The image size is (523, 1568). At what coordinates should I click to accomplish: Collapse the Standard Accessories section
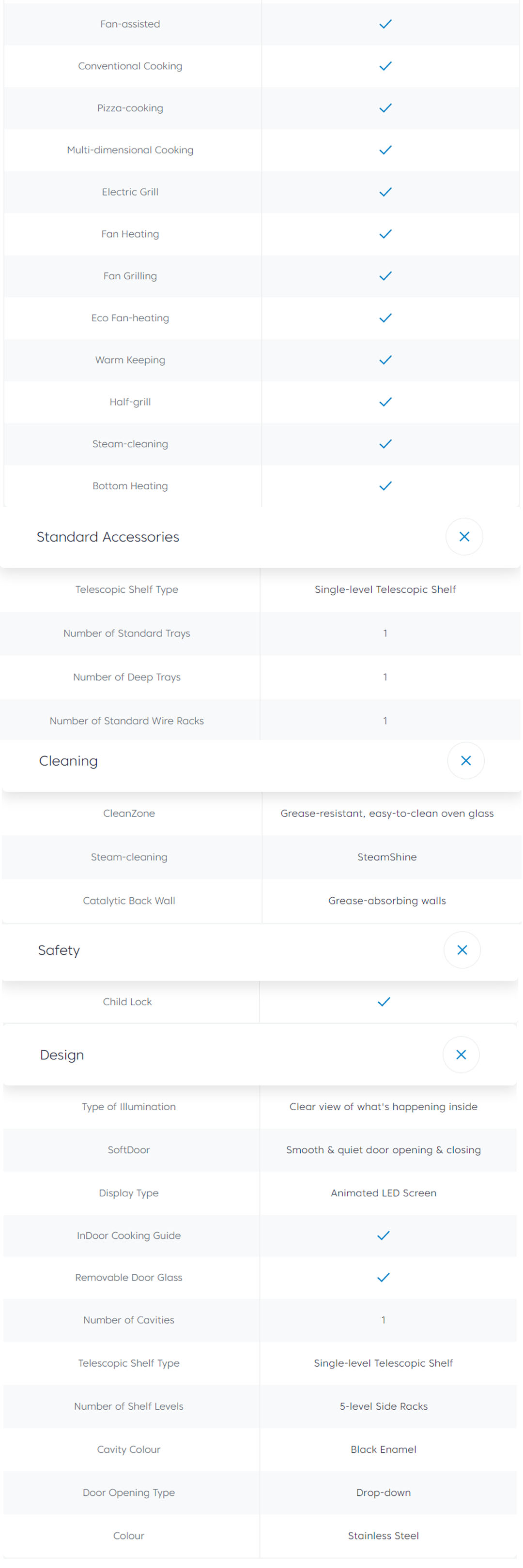[464, 537]
